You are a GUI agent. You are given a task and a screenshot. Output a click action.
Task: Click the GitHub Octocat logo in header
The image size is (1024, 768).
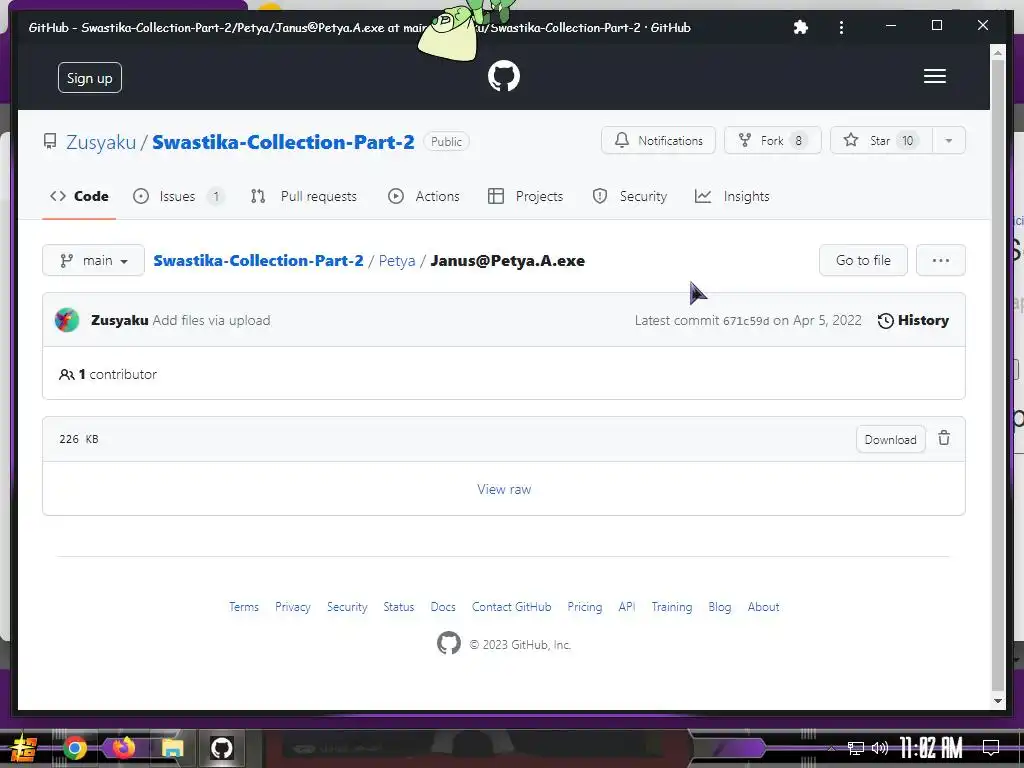point(504,76)
